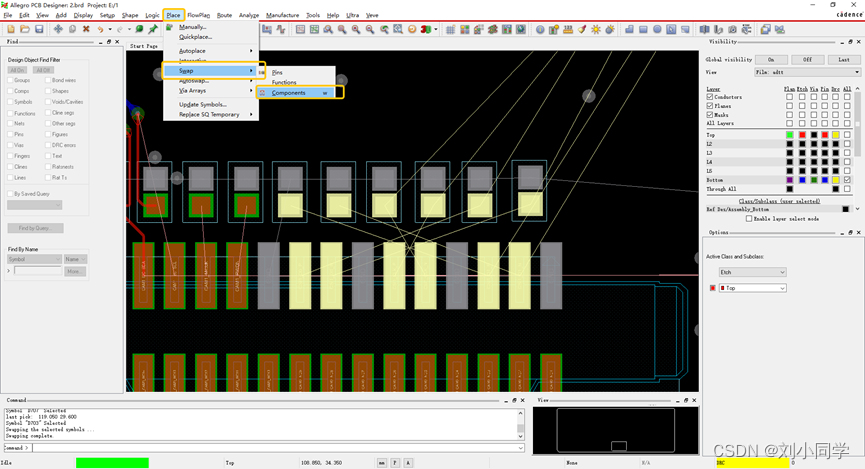Viewport: 865px width, 469px height.
Task: Click the red Delete X icon
Action: (x=86, y=29)
